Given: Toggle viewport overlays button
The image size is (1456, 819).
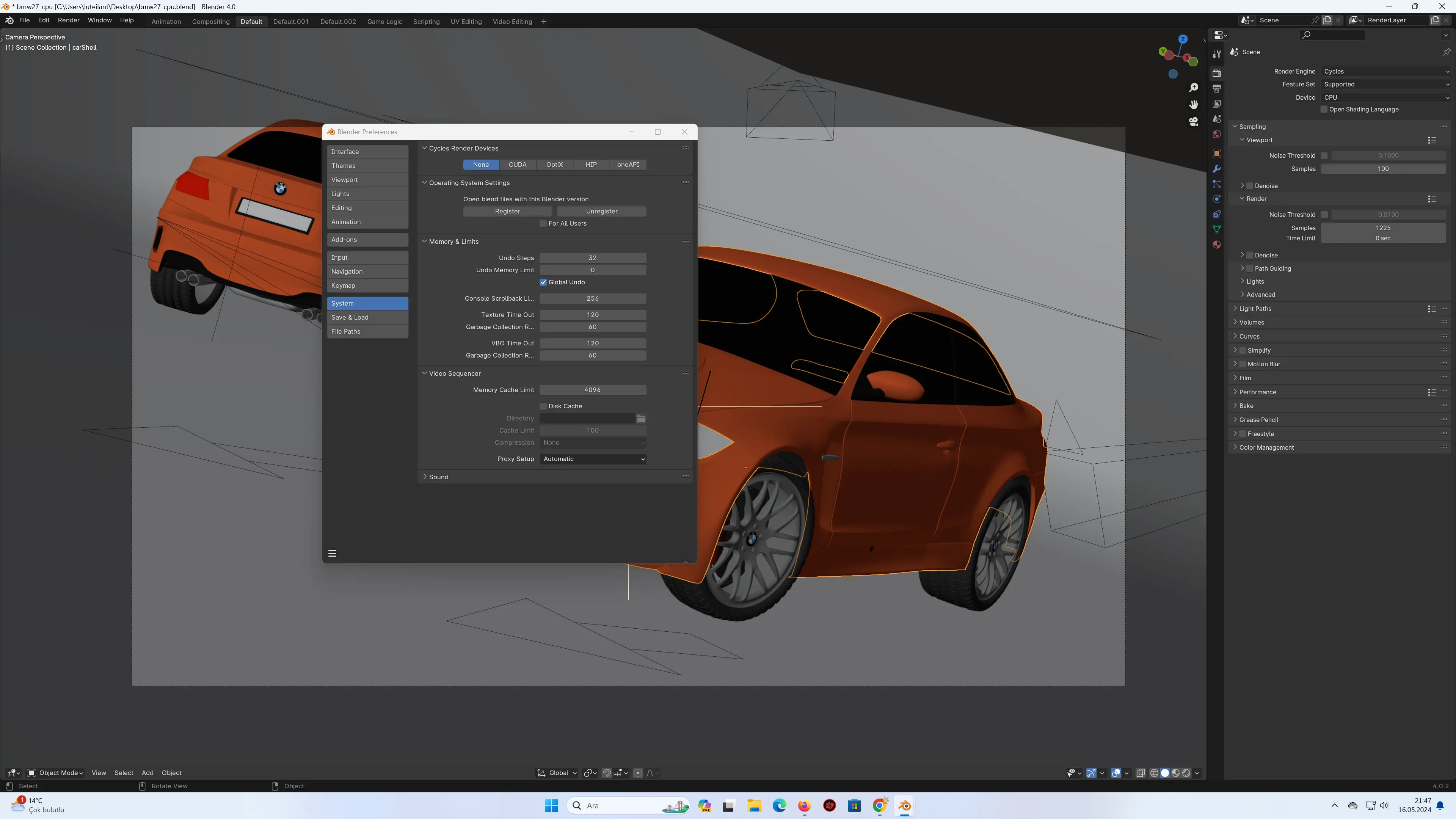Looking at the screenshot, I should (1116, 773).
